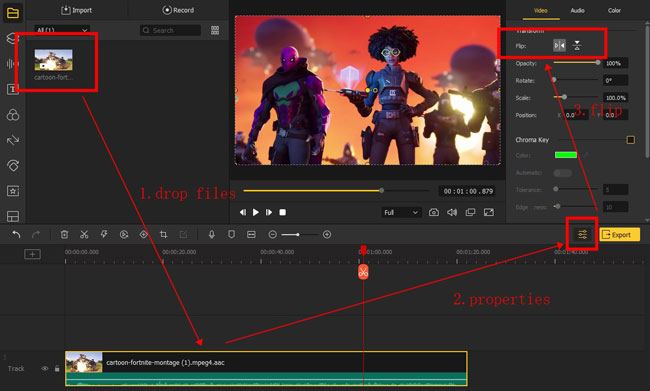
Task: Step to the next frame
Action: point(269,212)
